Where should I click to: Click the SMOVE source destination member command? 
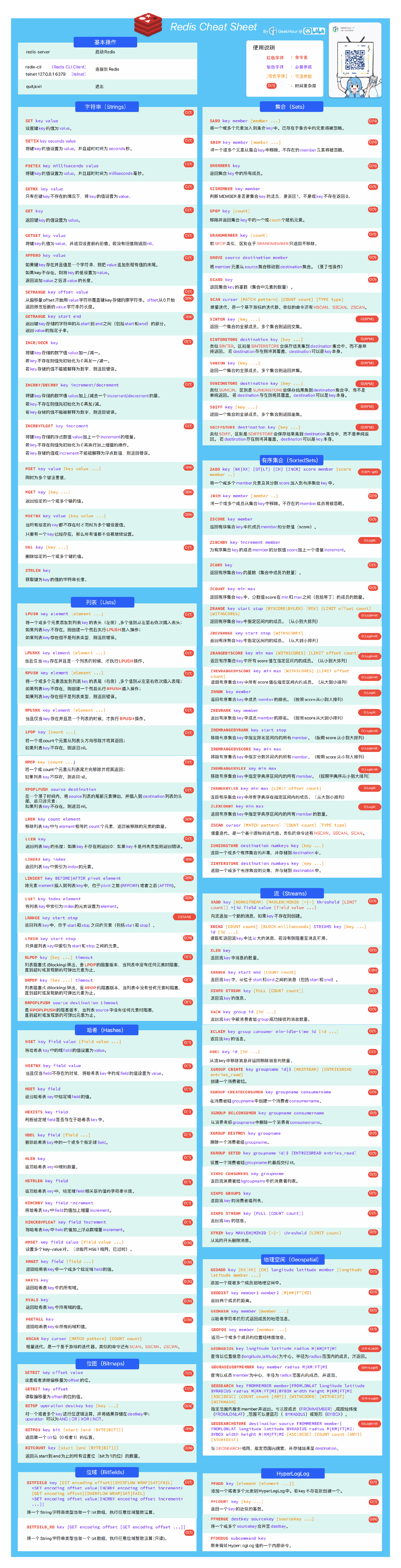coord(249,257)
